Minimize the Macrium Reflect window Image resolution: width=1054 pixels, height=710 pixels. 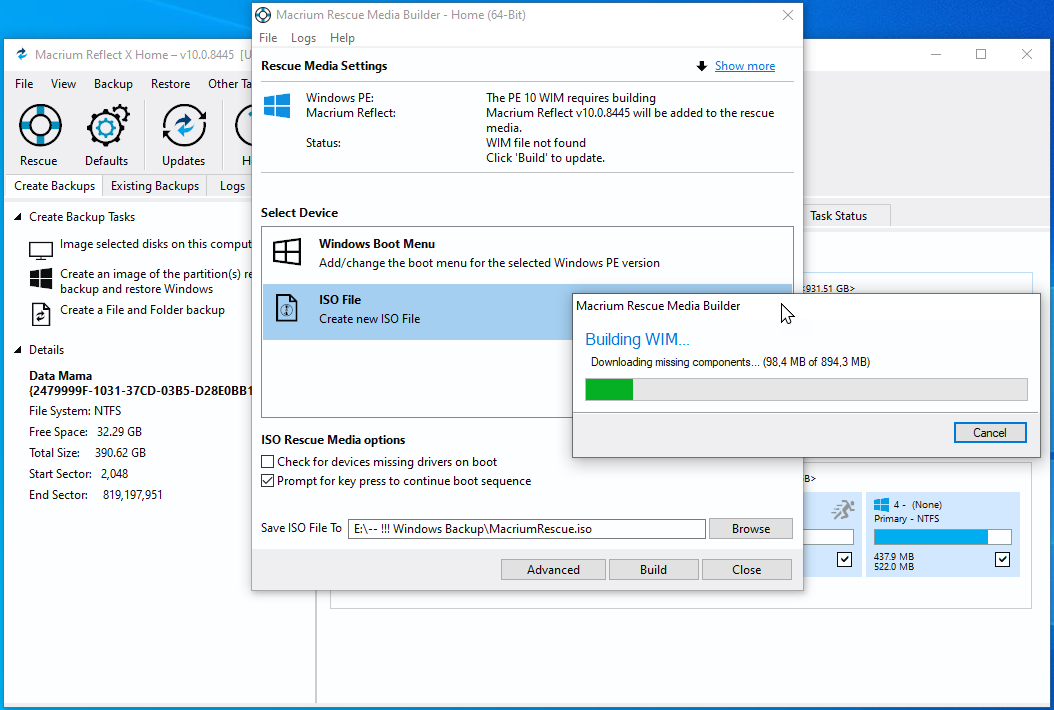click(936, 54)
